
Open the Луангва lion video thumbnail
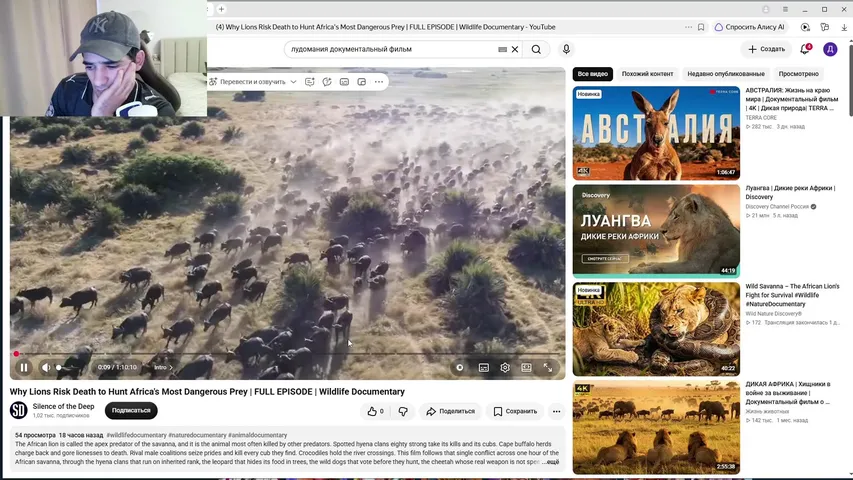point(656,231)
